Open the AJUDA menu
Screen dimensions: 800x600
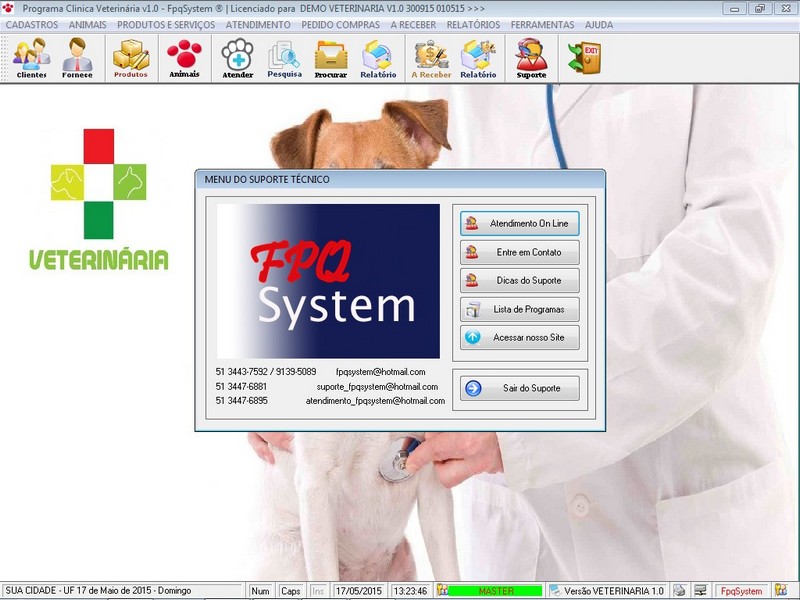(599, 25)
